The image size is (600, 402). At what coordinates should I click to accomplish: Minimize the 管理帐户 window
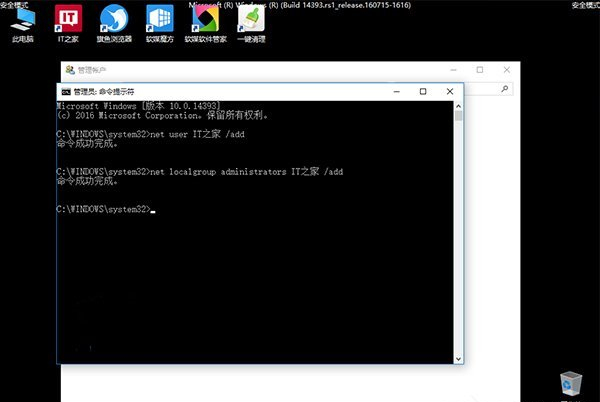pyautogui.click(x=453, y=70)
